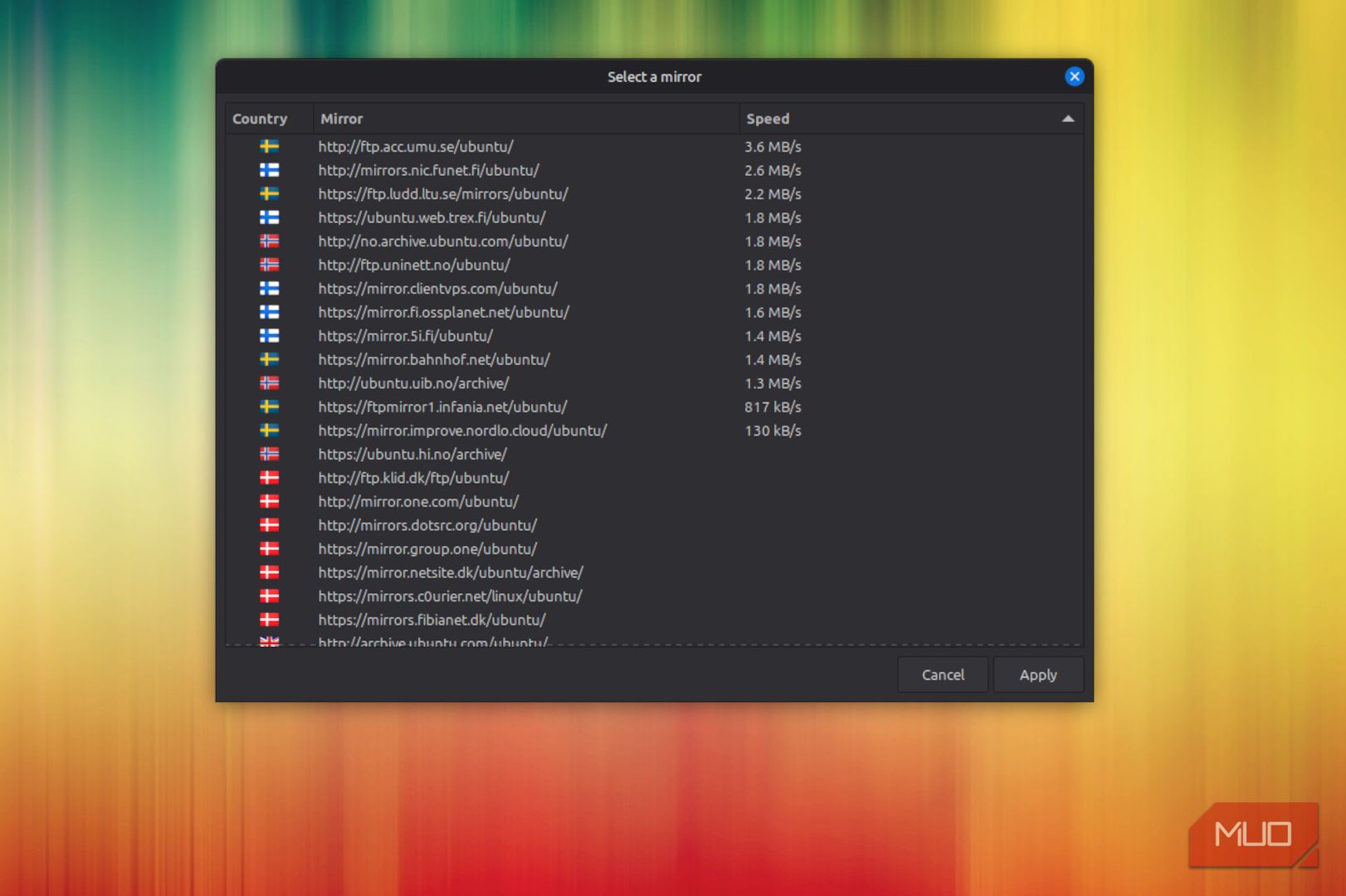Cancel the mirror selection dialog
The image size is (1346, 896).
tap(943, 674)
